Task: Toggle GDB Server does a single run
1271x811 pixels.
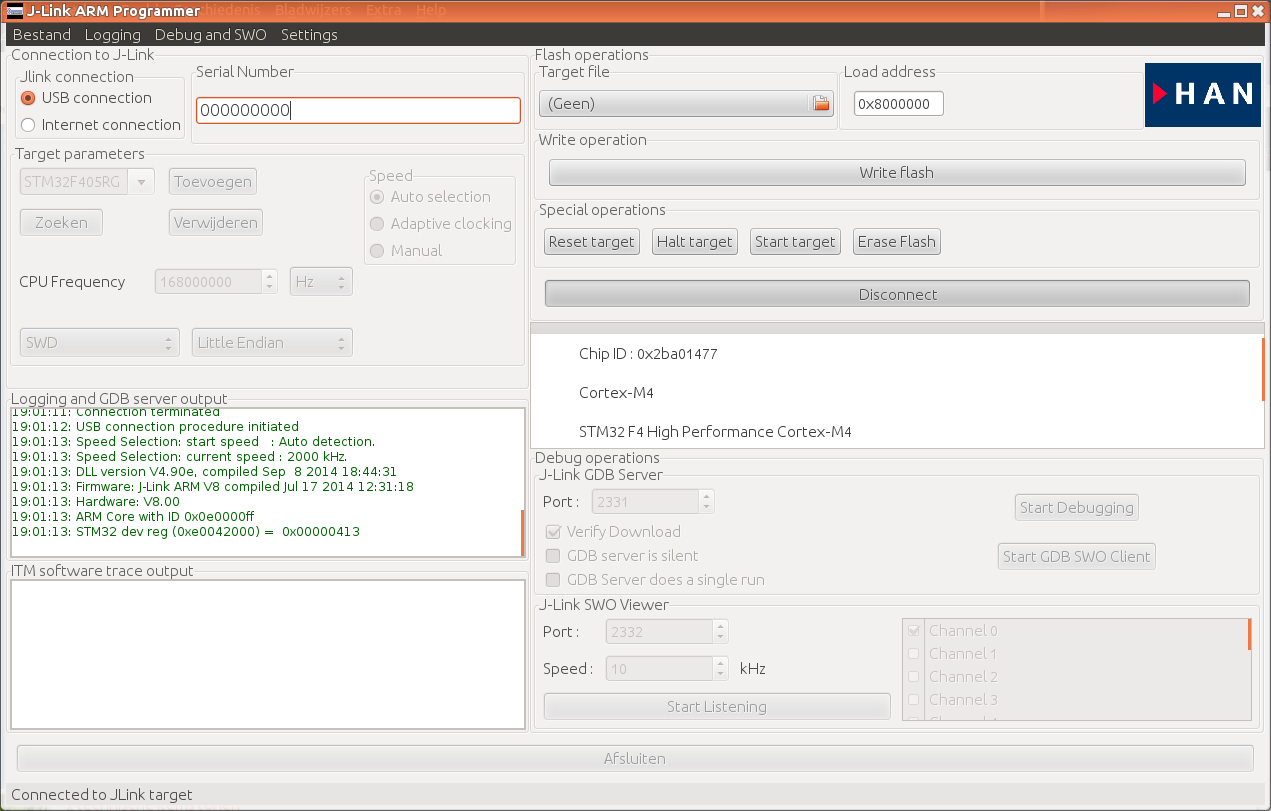Action: click(x=553, y=580)
